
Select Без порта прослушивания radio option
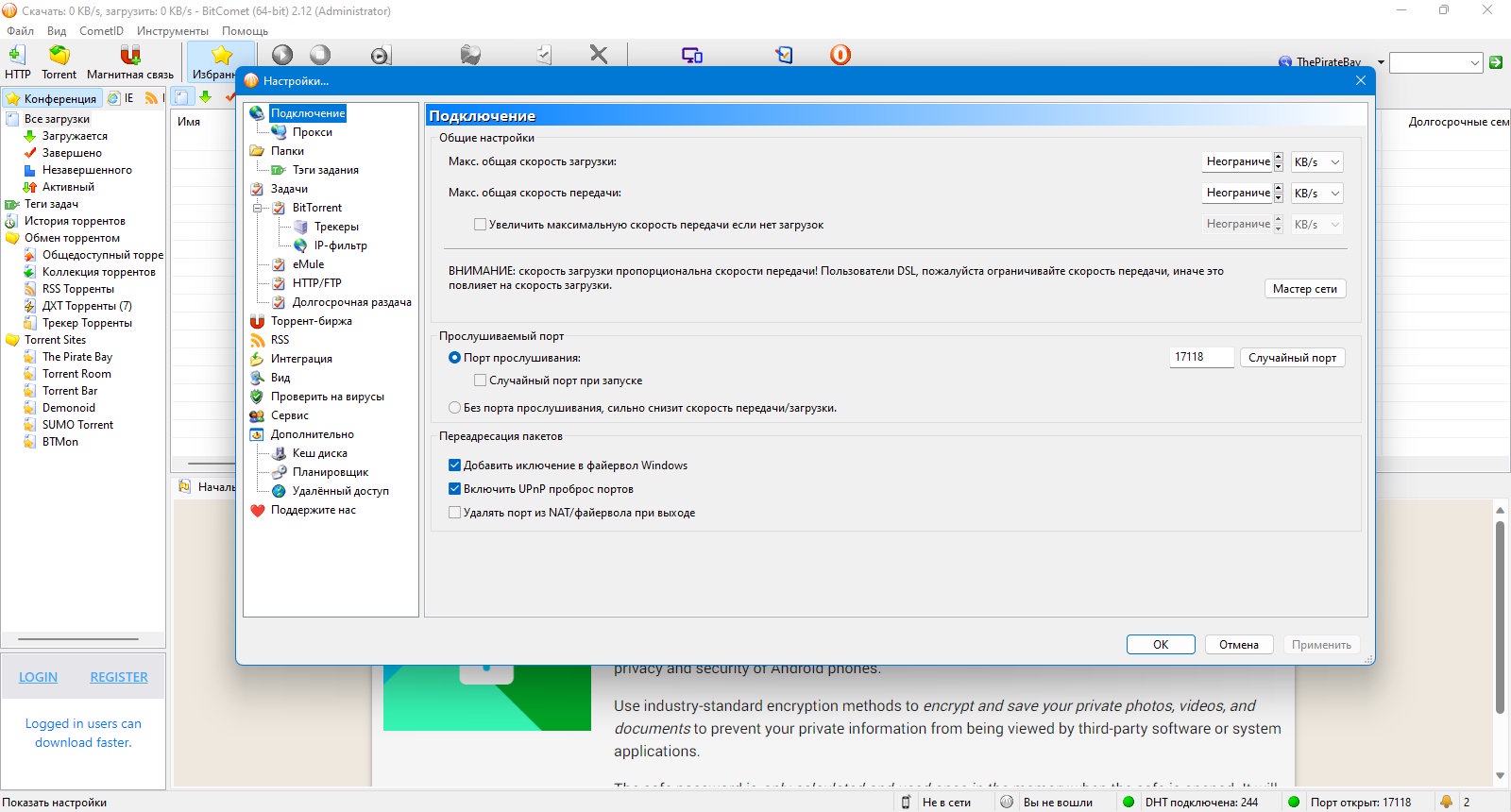coord(455,408)
